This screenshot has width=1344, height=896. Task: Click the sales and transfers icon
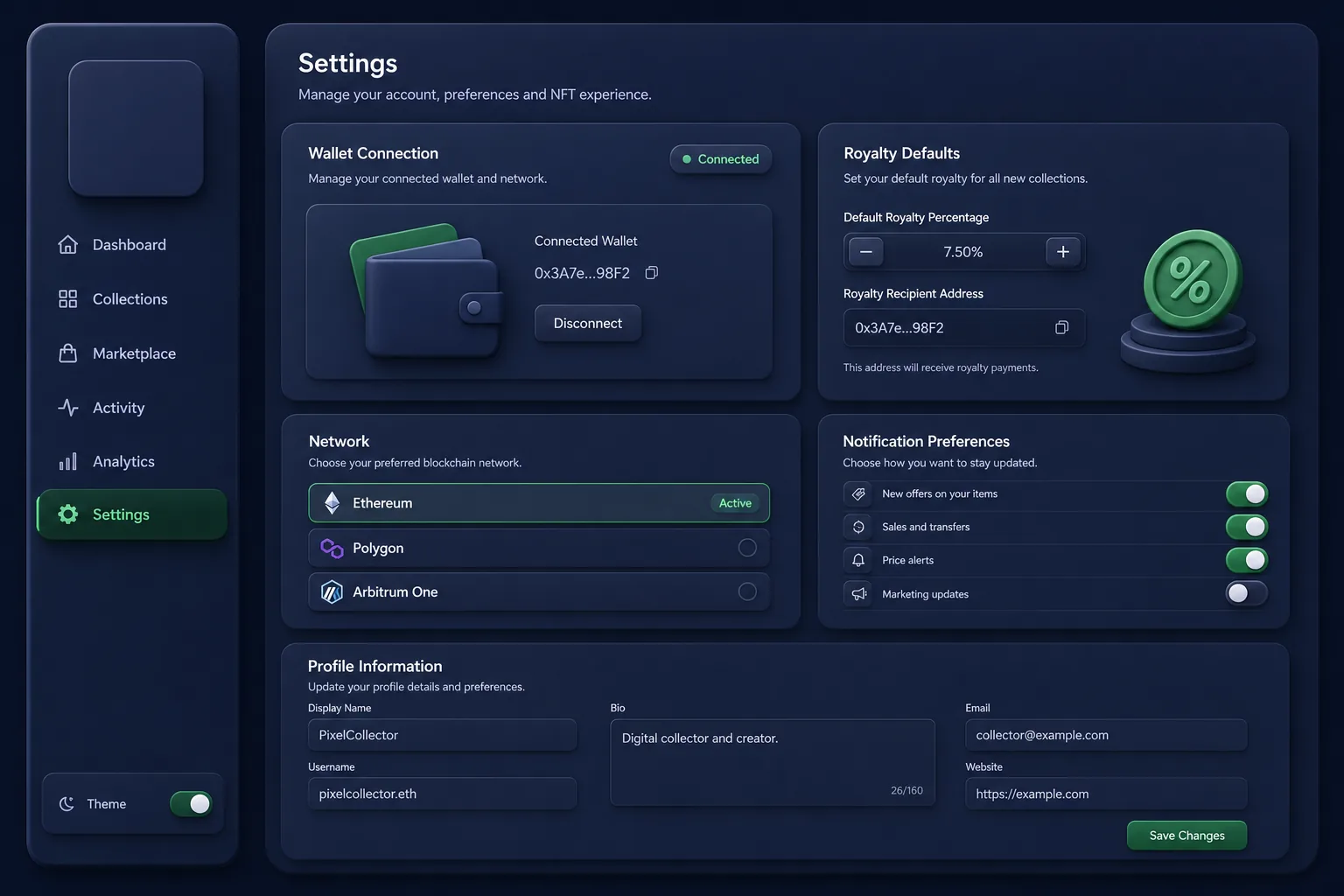coord(858,527)
